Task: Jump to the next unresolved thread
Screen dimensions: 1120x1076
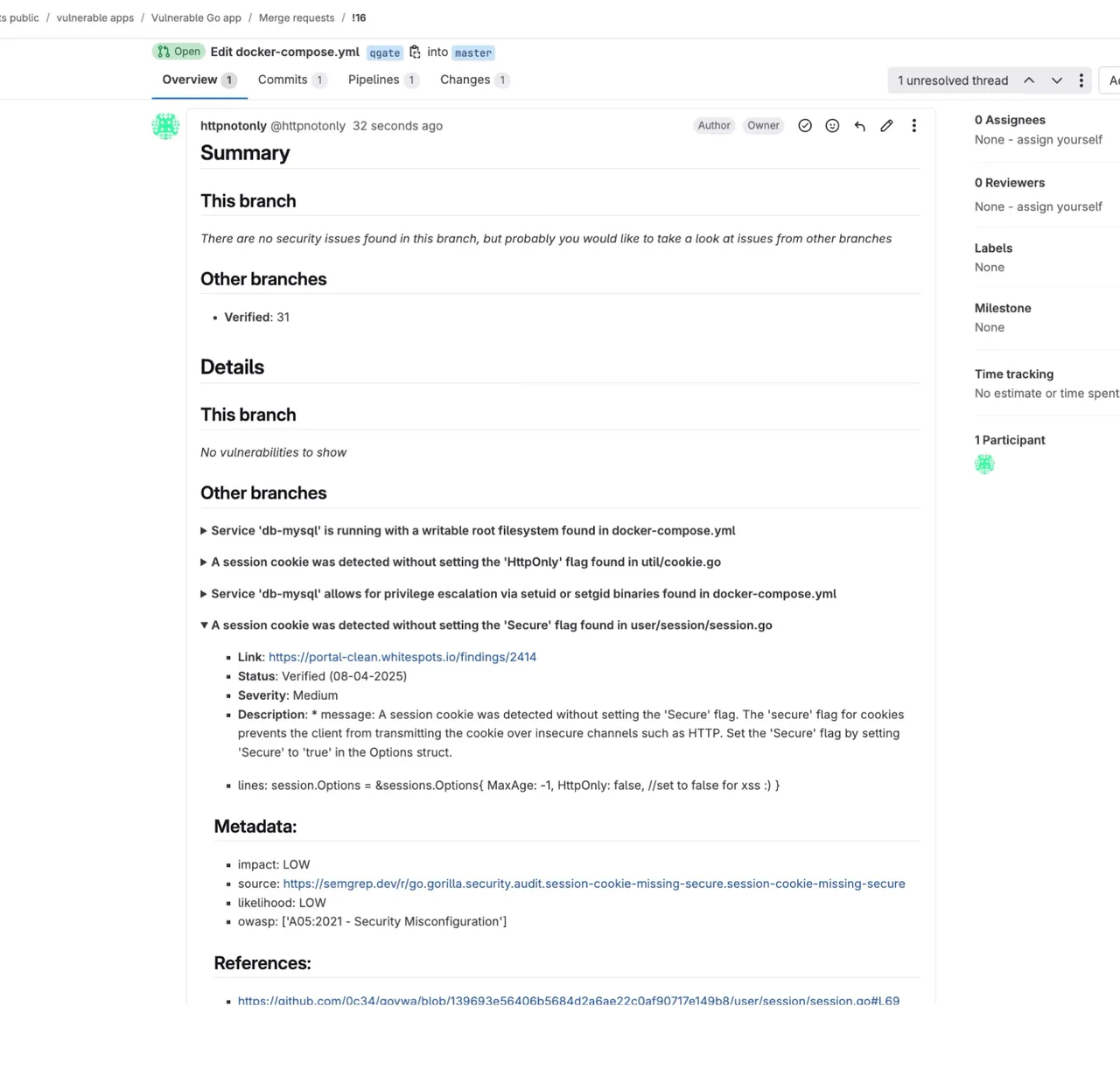Action: [1057, 80]
